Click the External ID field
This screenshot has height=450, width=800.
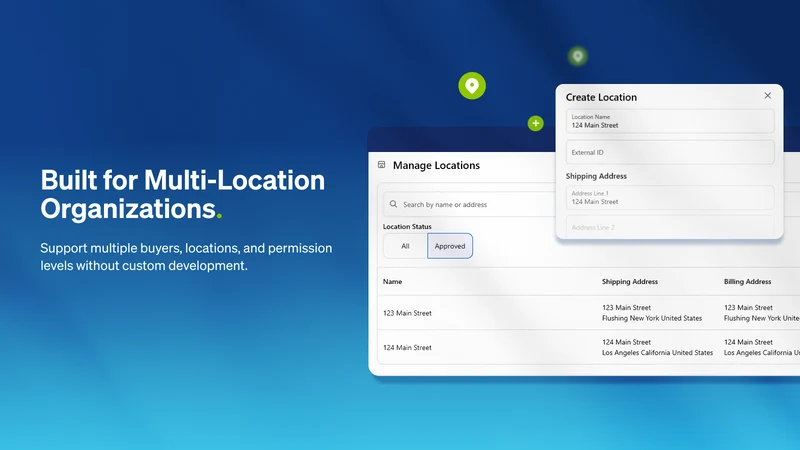(670, 152)
